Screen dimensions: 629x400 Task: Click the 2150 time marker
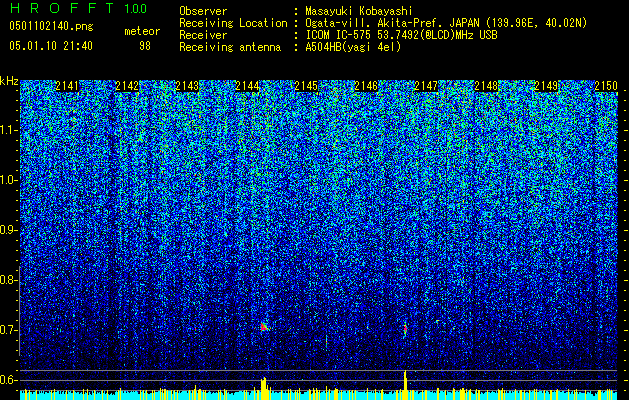606,86
